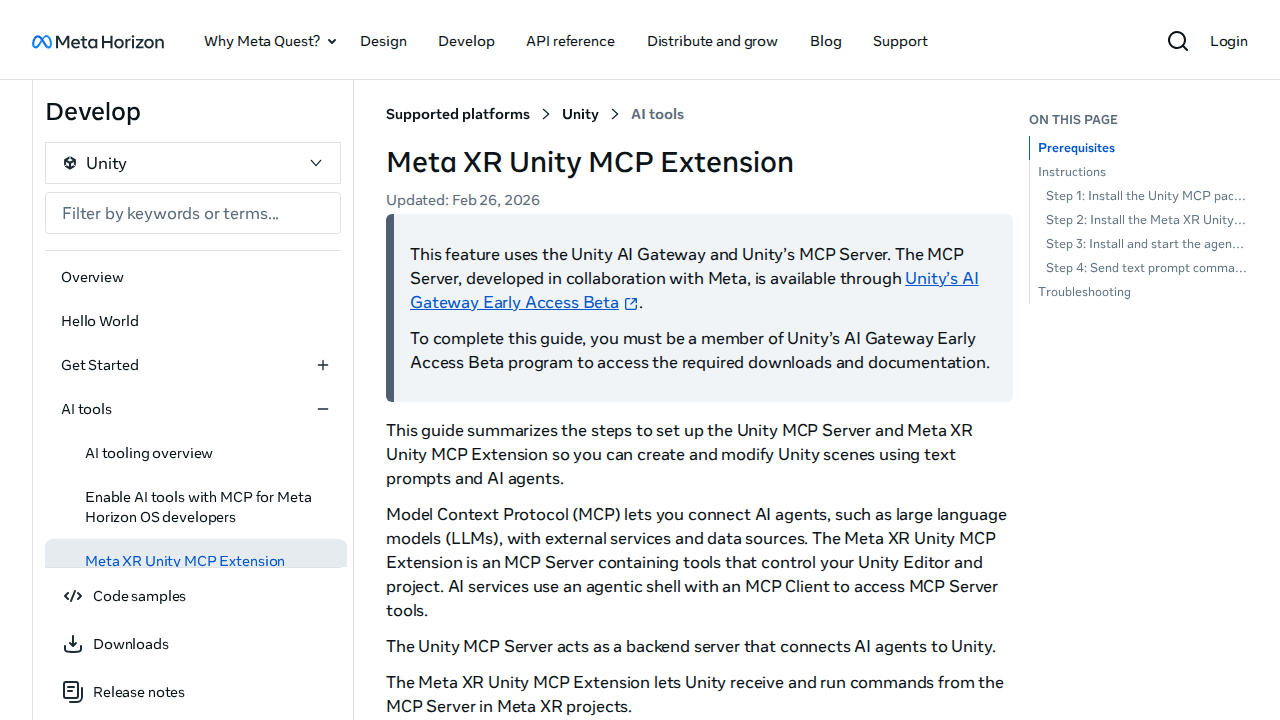Jump to Troubleshooting section
1280x720 pixels.
tap(1084, 292)
